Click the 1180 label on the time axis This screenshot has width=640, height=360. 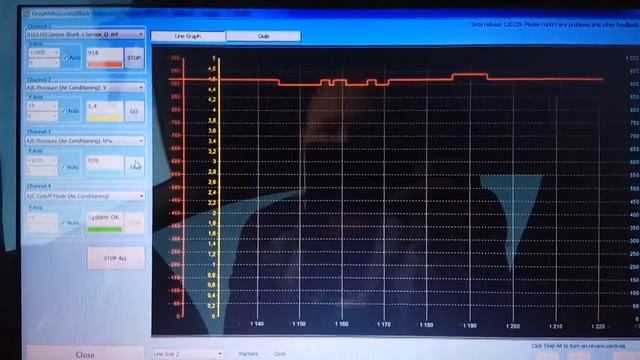427,325
